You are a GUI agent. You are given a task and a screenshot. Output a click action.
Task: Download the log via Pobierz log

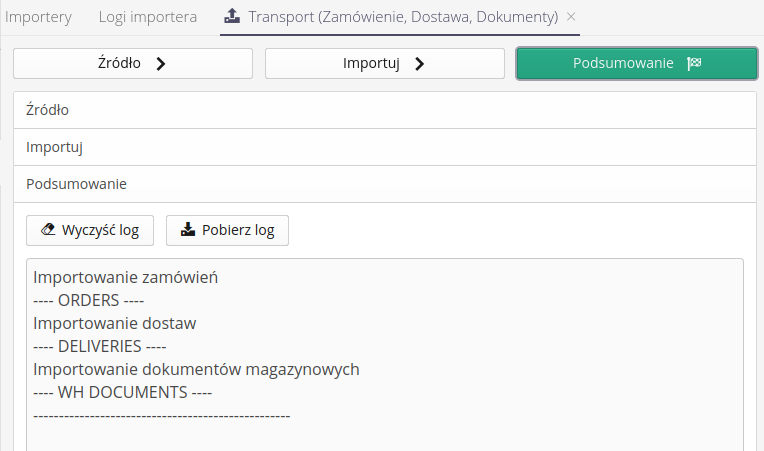[227, 230]
